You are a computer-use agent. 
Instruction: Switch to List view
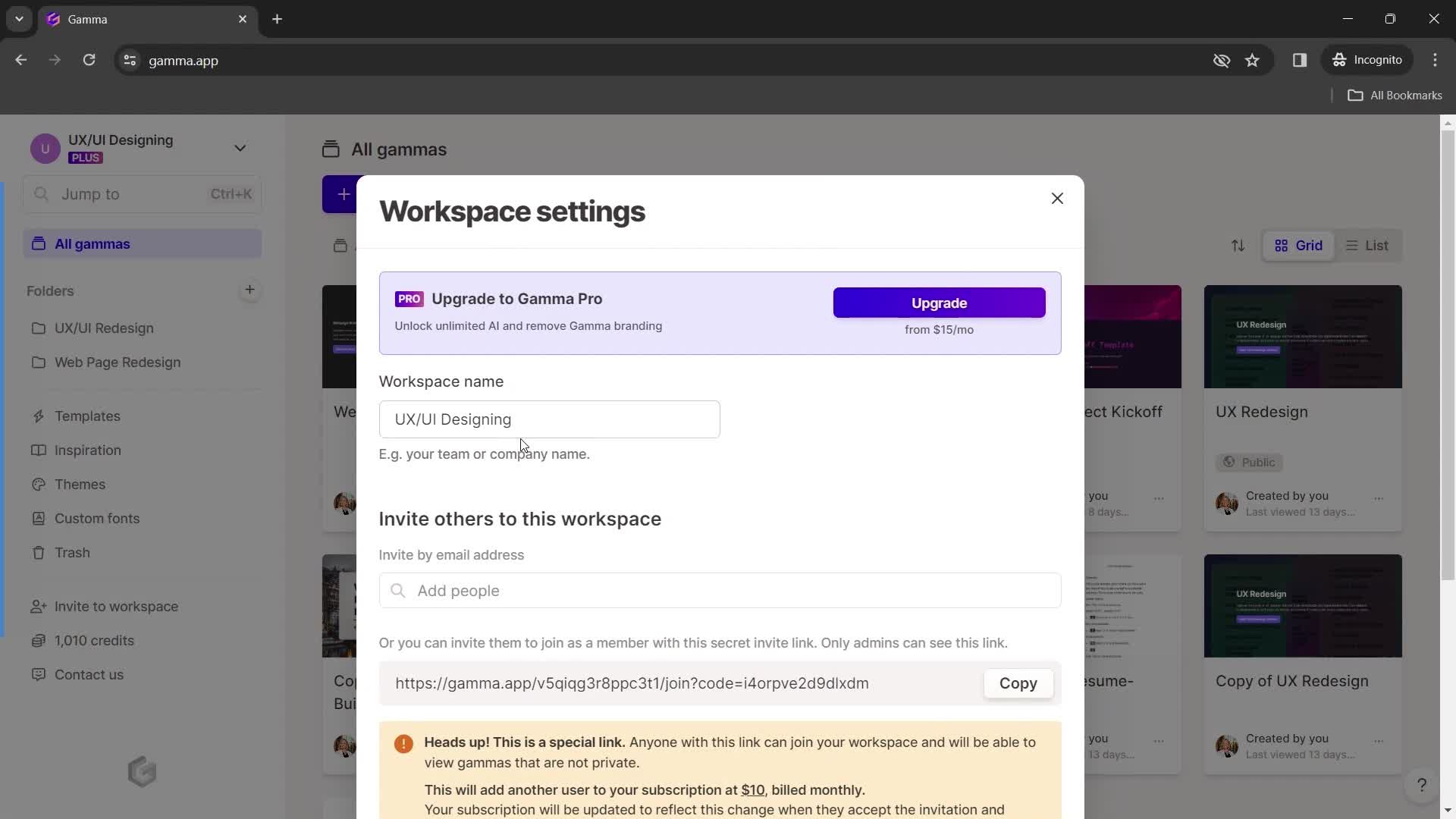1367,246
